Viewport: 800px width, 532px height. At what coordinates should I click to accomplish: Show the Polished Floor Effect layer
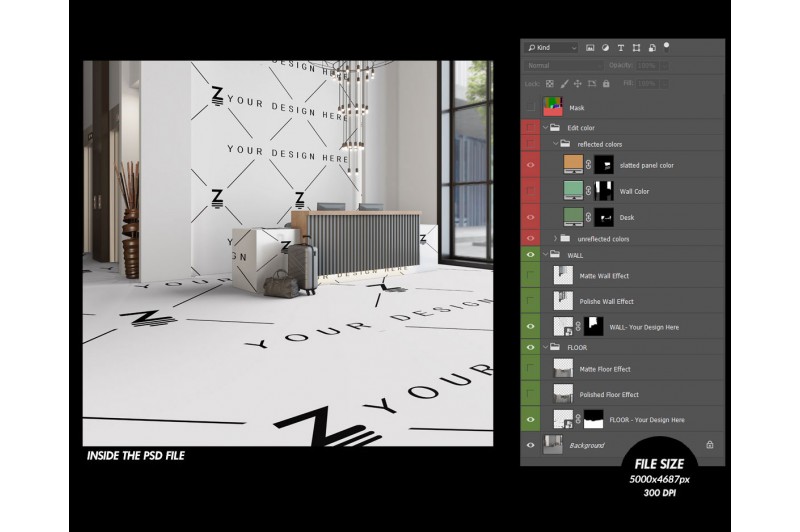(x=531, y=394)
